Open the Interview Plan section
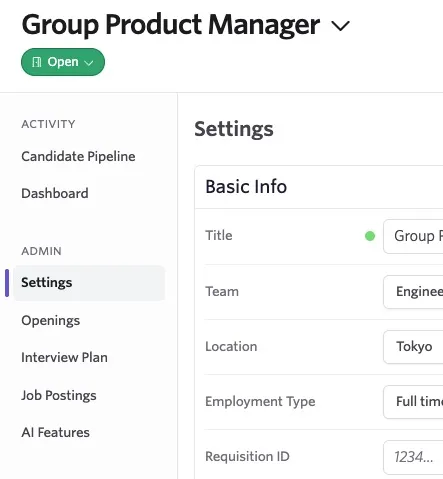This screenshot has width=443, height=479. 64,357
